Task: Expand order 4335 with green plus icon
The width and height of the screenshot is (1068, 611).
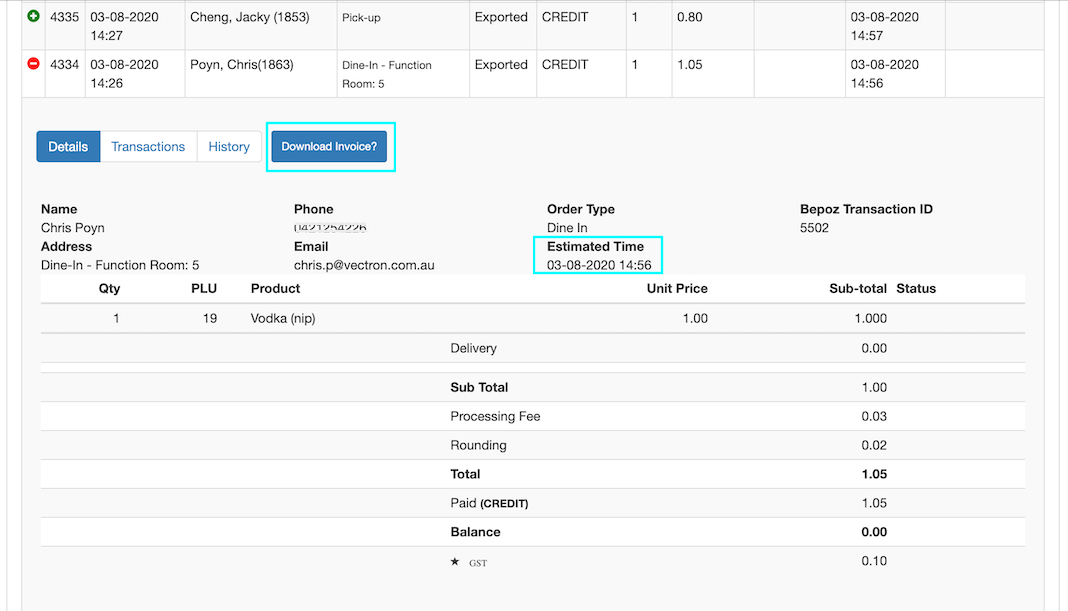Action: click(33, 17)
